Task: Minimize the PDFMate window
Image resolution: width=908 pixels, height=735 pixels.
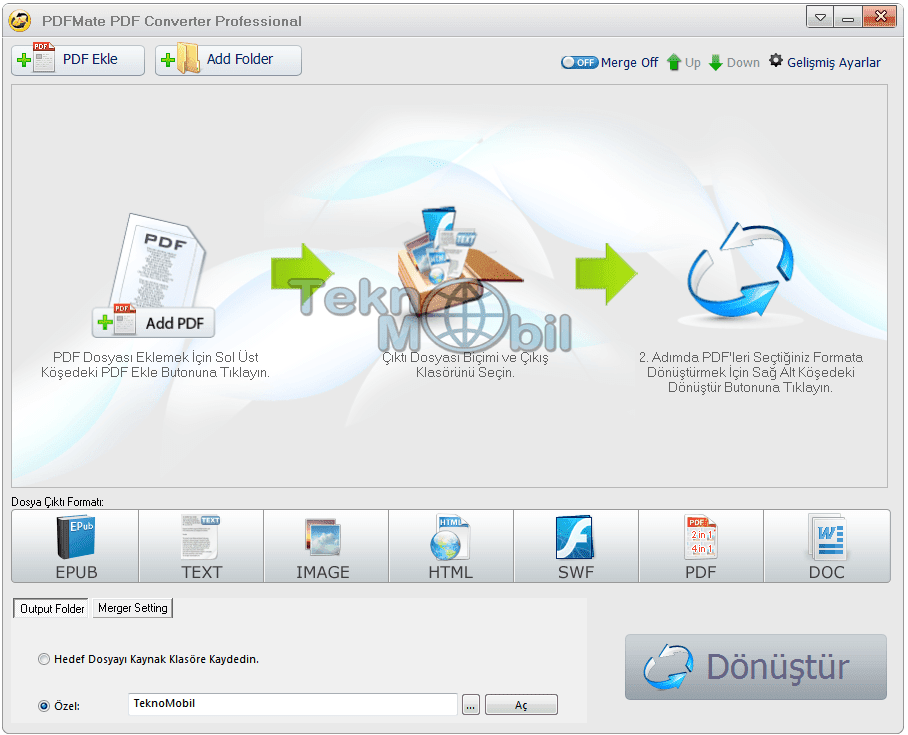Action: coord(848,17)
